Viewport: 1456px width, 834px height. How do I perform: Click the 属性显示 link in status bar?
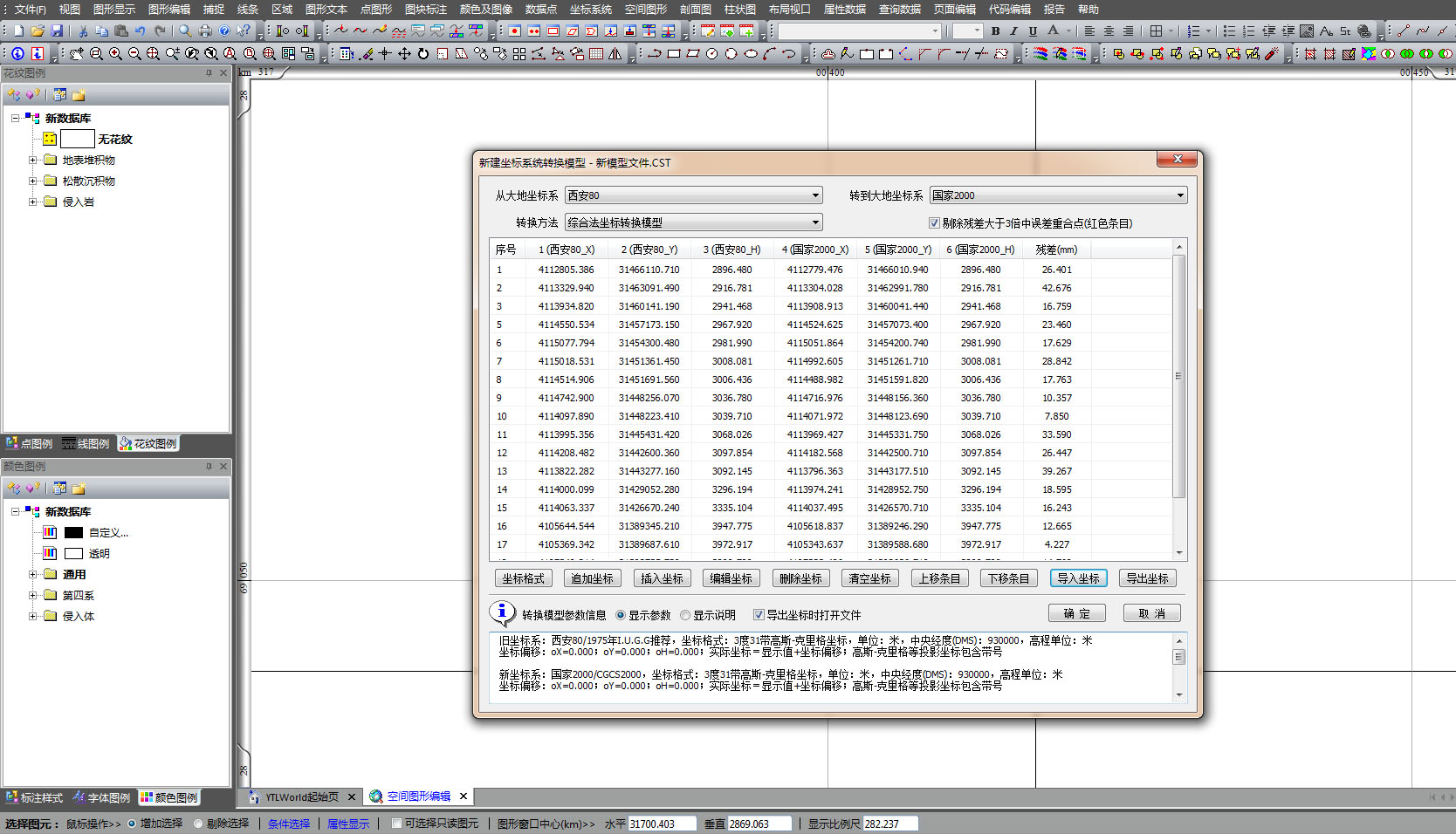click(348, 824)
